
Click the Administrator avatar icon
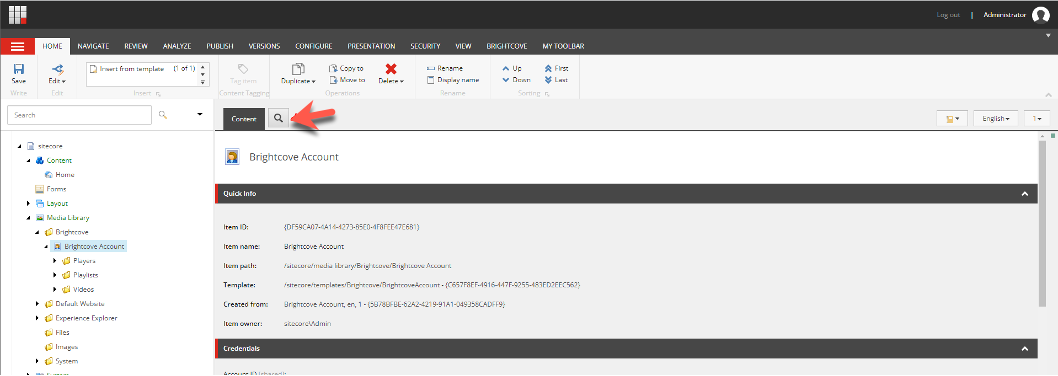[x=1041, y=15]
